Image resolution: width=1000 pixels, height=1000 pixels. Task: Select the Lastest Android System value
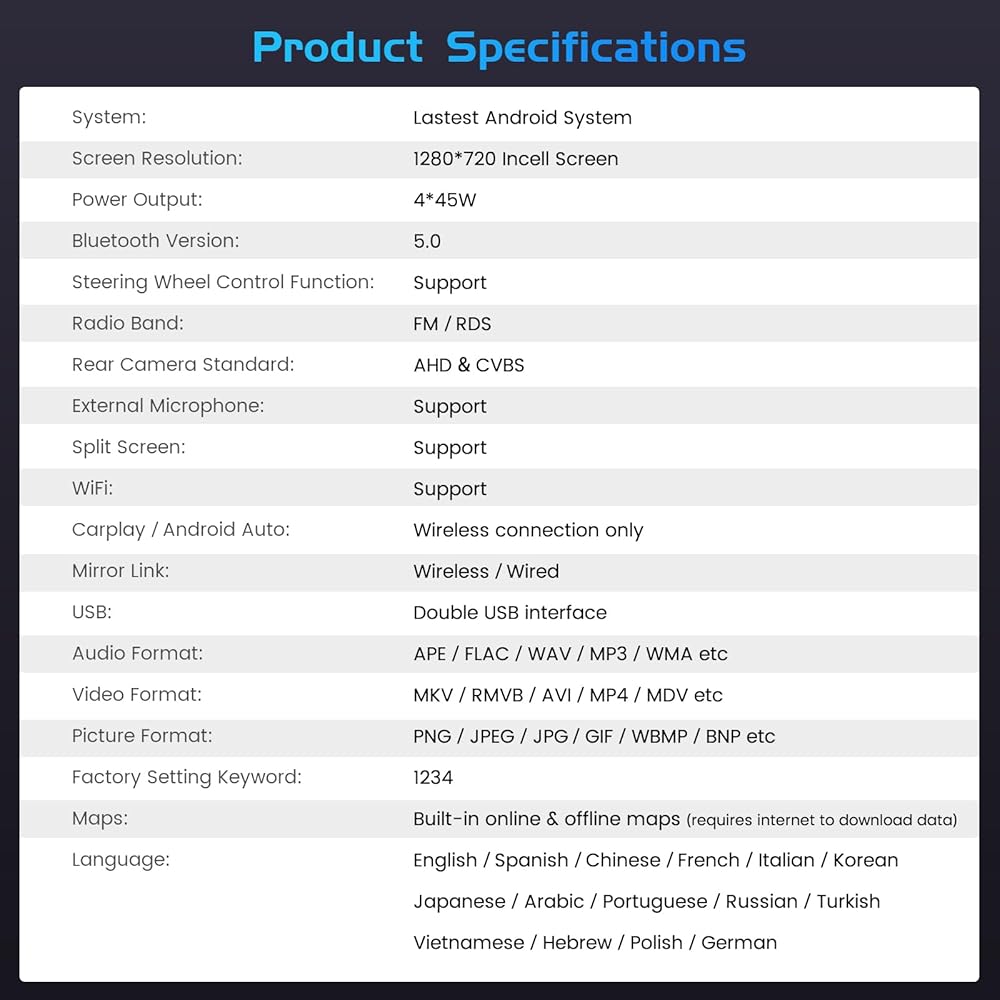(522, 117)
